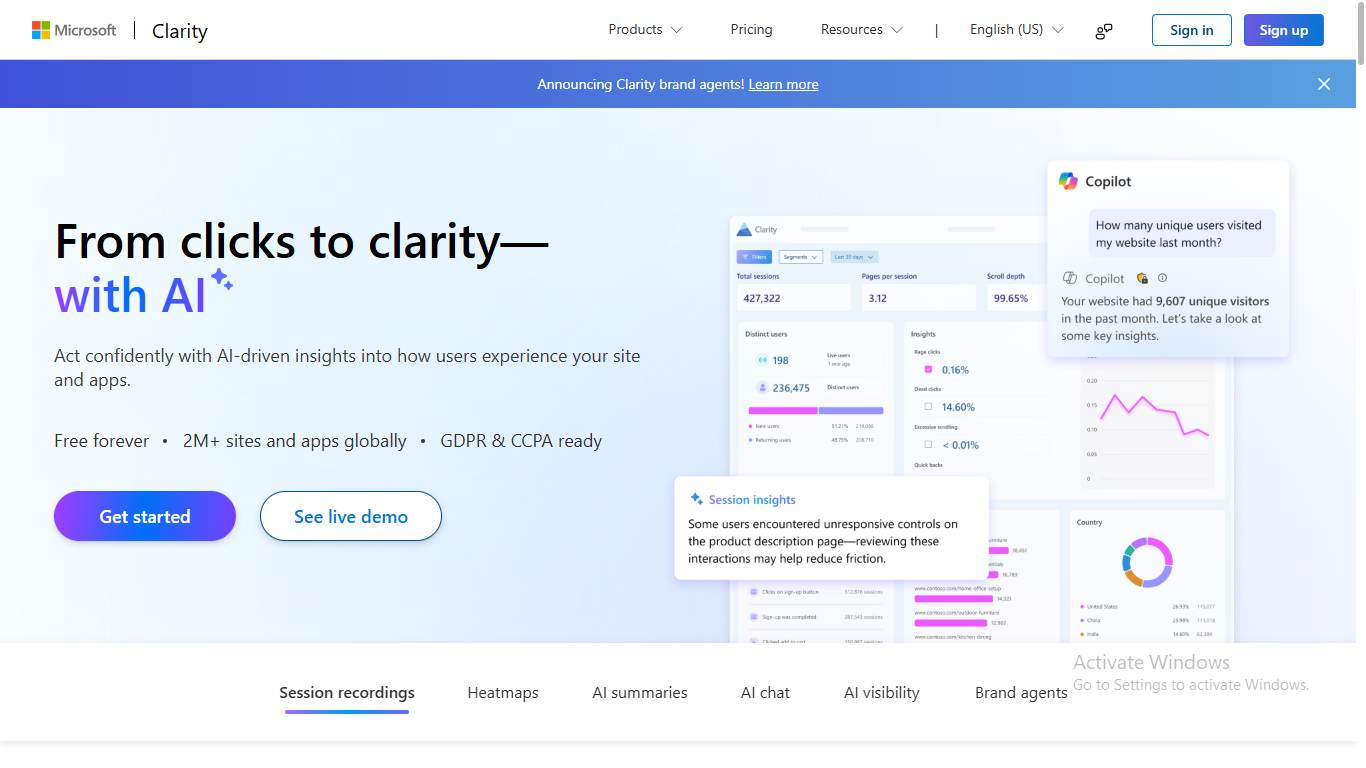The image size is (1366, 768).
Task: Click the shield icon in the Copilot reply
Action: 1142,278
